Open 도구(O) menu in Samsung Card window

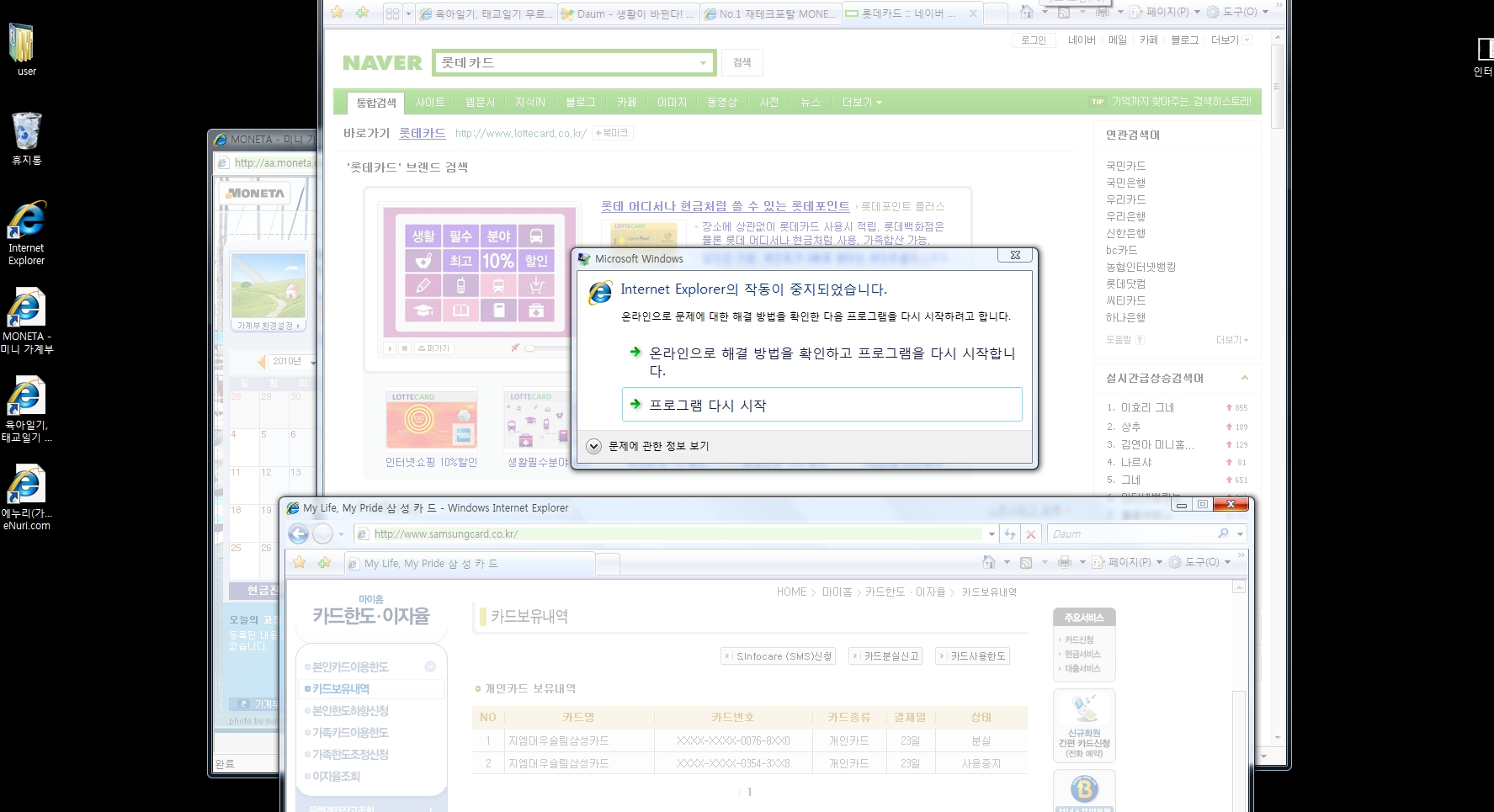point(1201,562)
